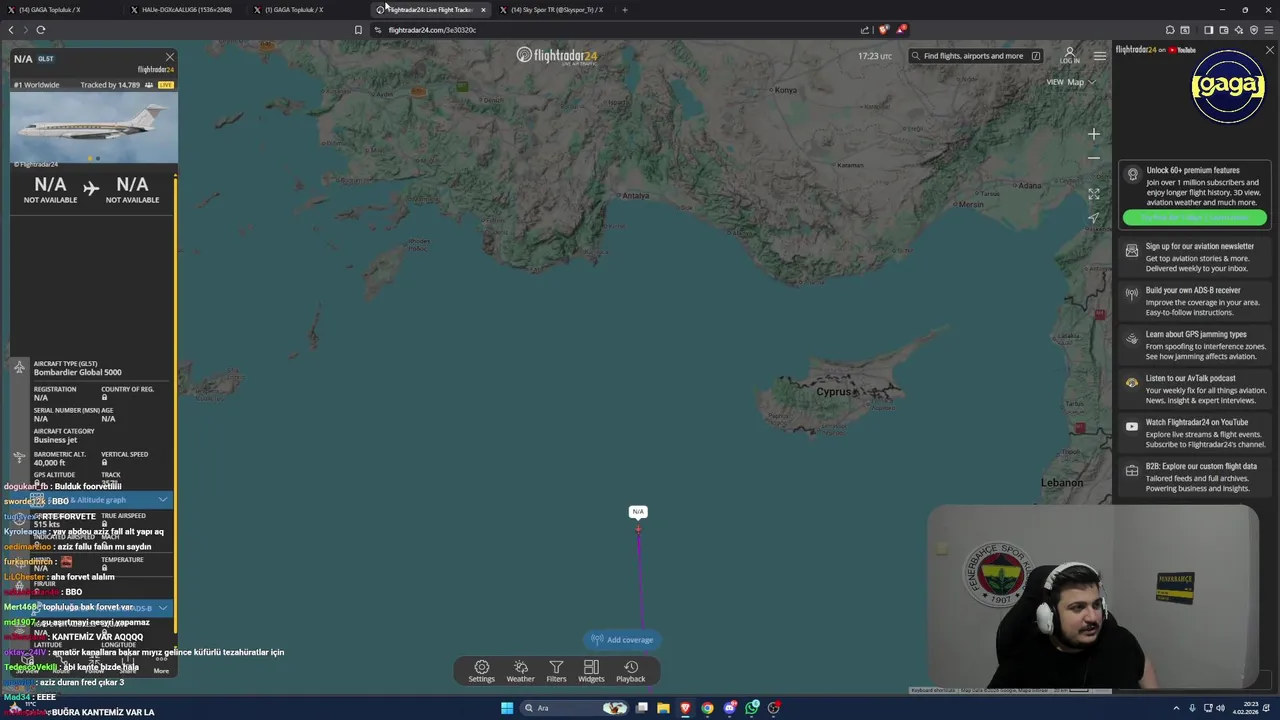Toggle the browser sidebar panel
This screenshot has height=720, width=1280.
(x=1208, y=30)
